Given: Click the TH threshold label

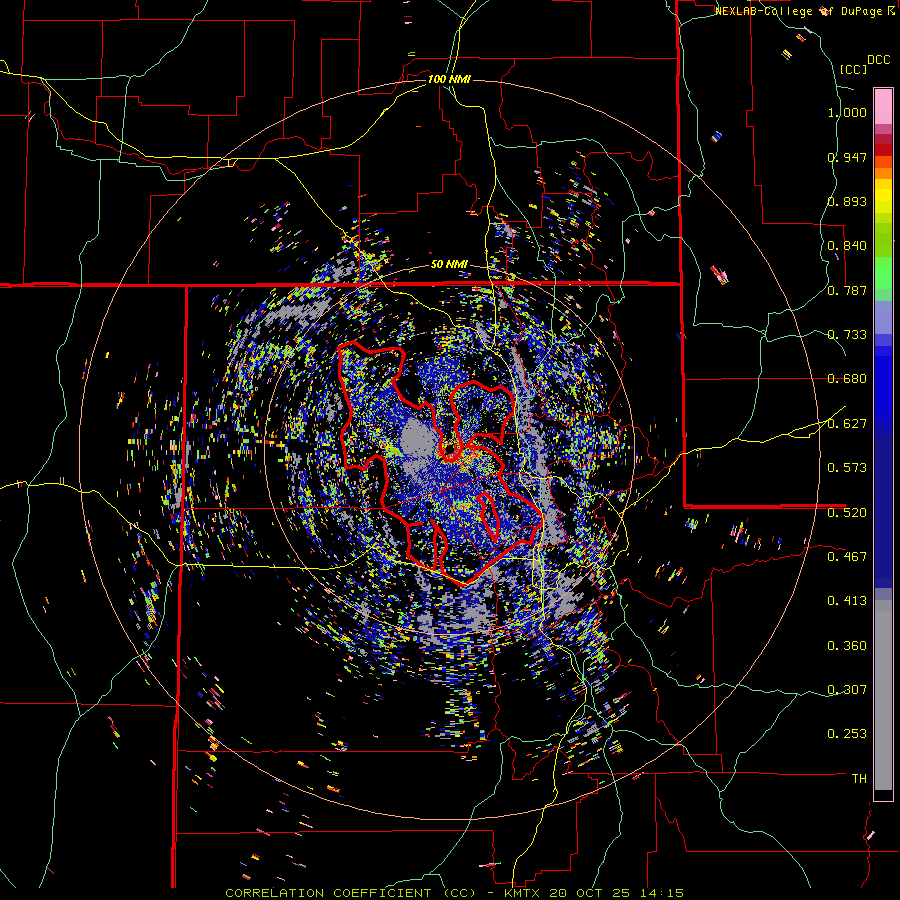Looking at the screenshot, I should tap(859, 779).
